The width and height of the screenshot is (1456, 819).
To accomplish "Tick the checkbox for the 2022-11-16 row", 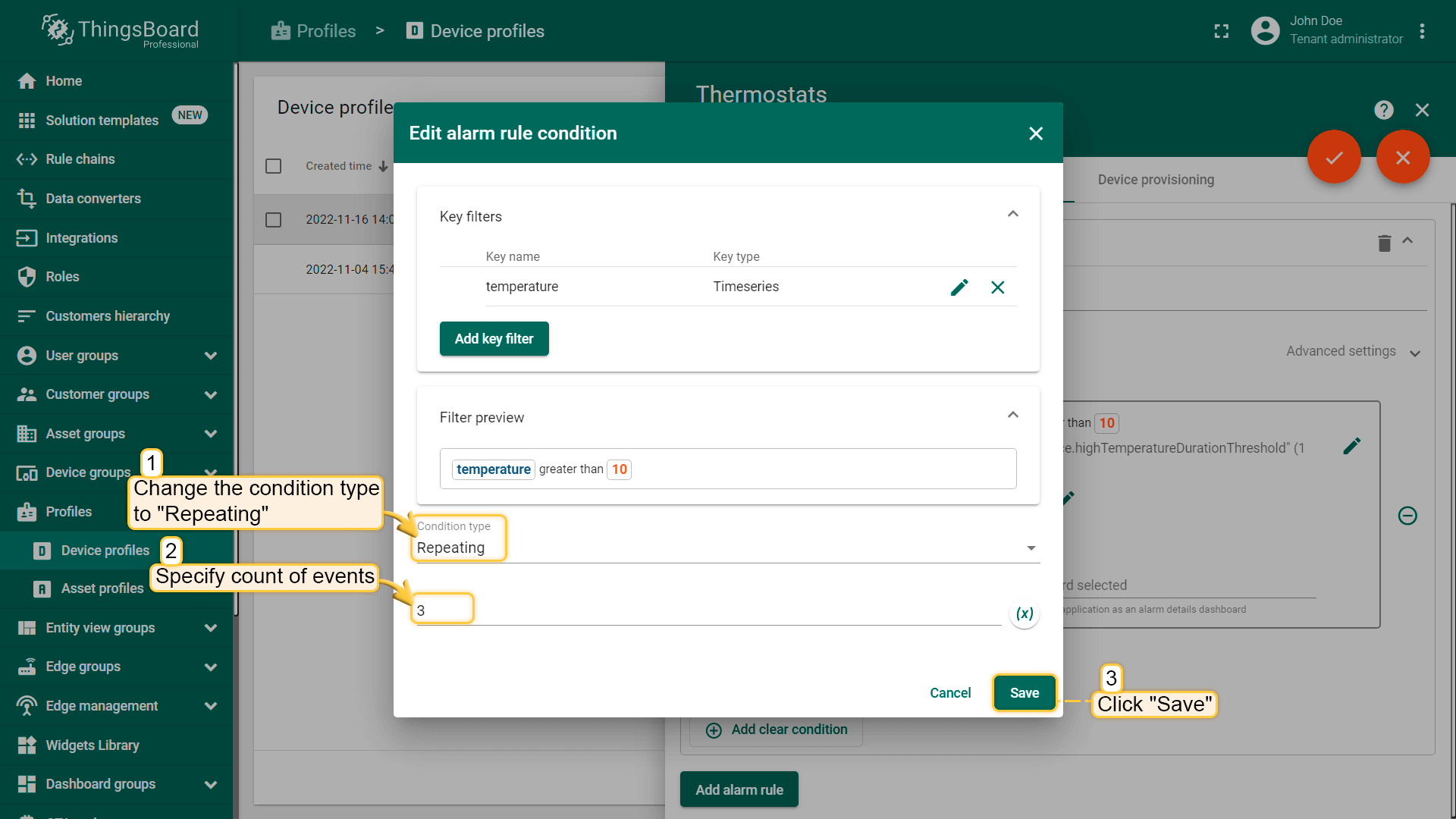I will [x=274, y=220].
